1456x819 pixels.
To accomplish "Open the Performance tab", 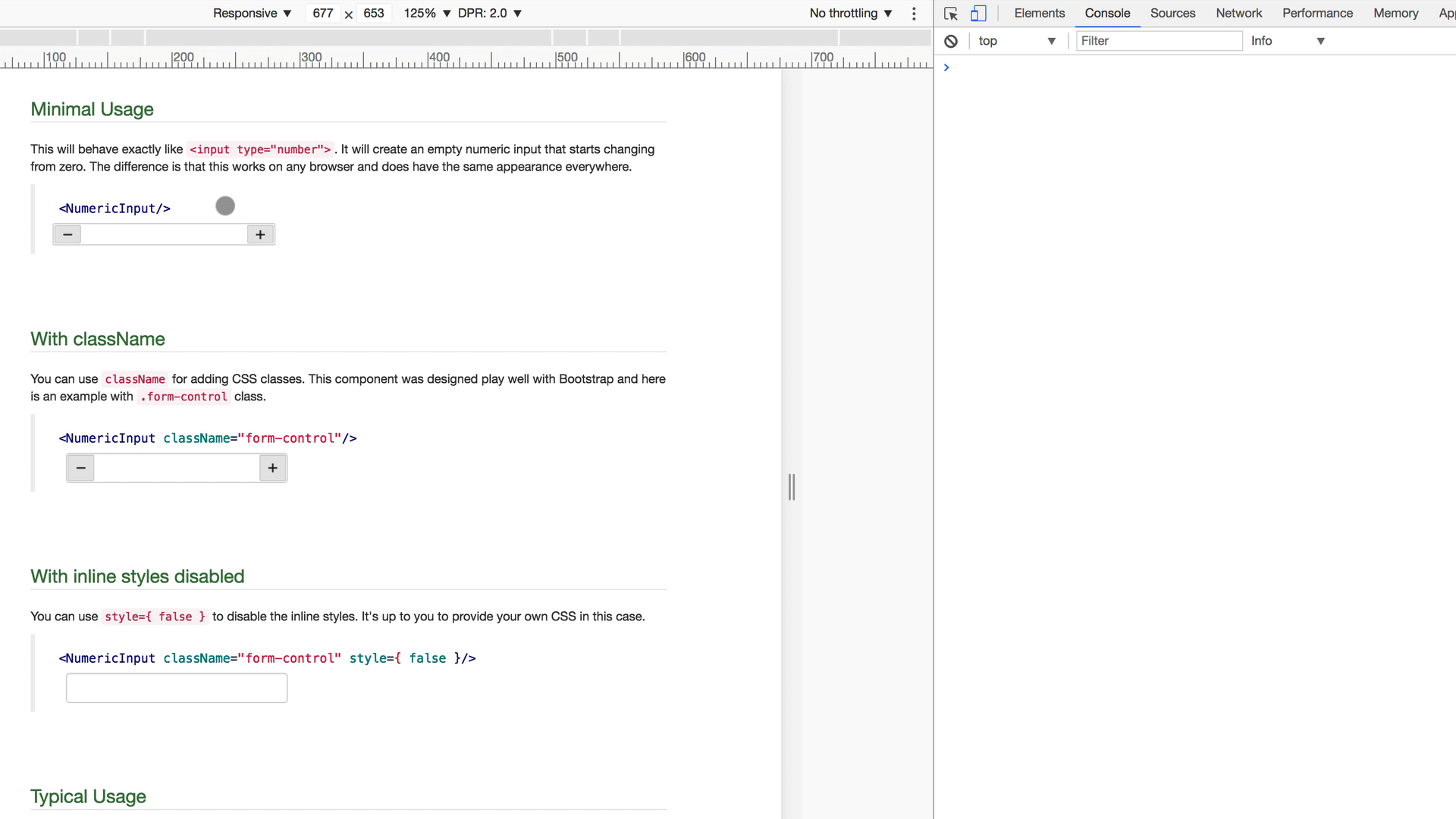I will (x=1317, y=14).
